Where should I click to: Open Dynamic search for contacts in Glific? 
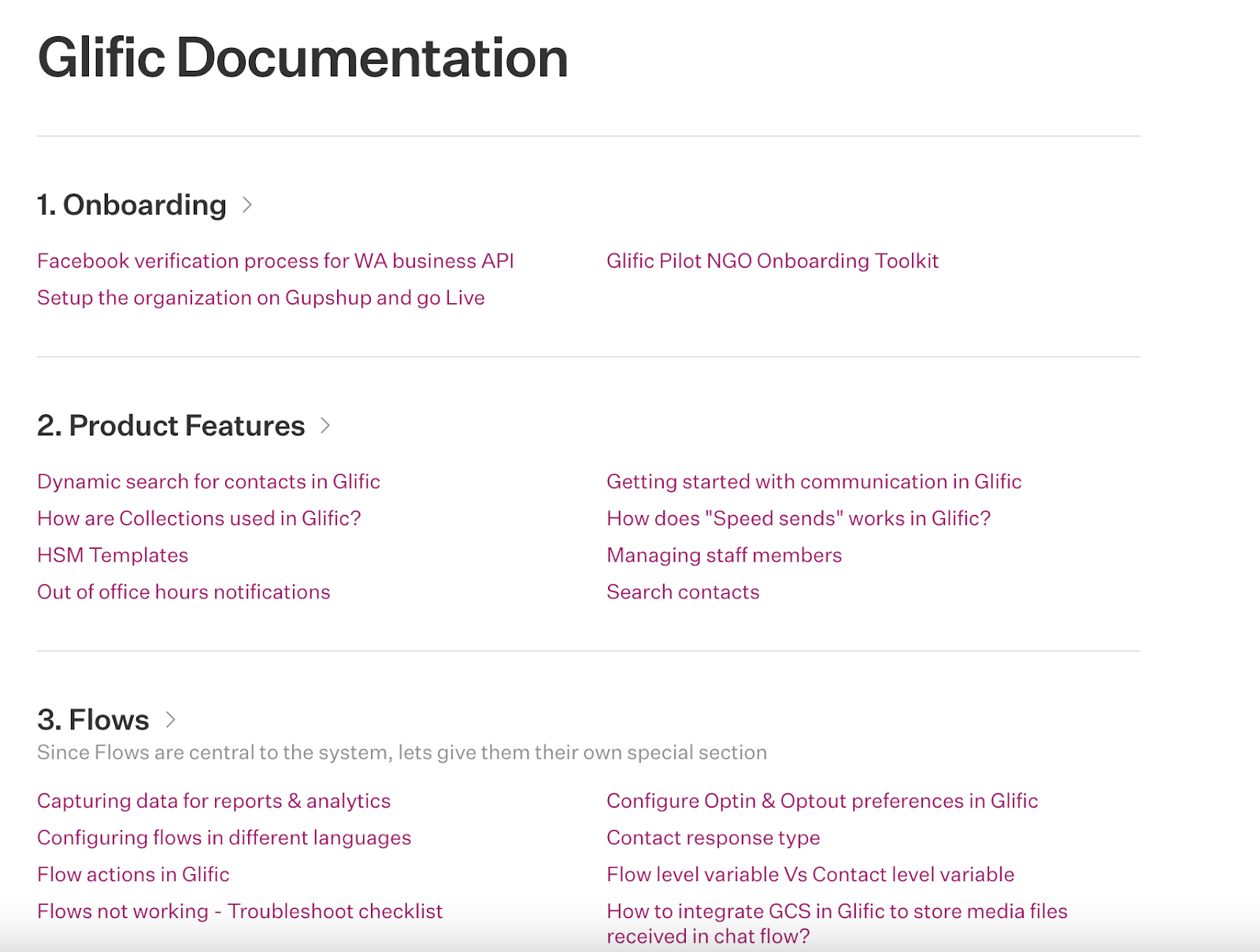point(209,481)
